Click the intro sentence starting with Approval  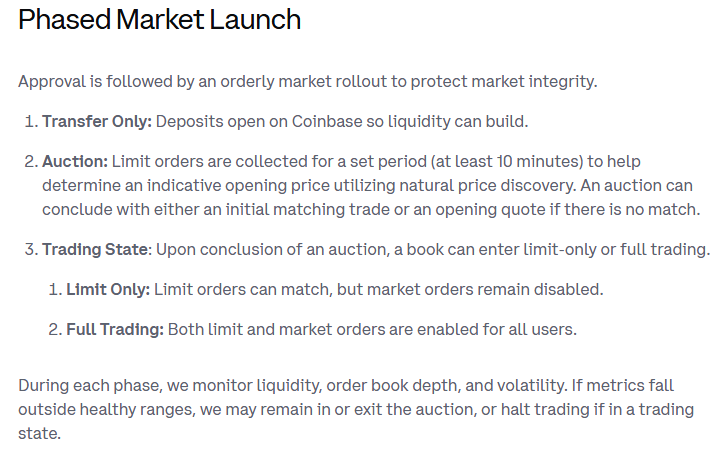(308, 82)
